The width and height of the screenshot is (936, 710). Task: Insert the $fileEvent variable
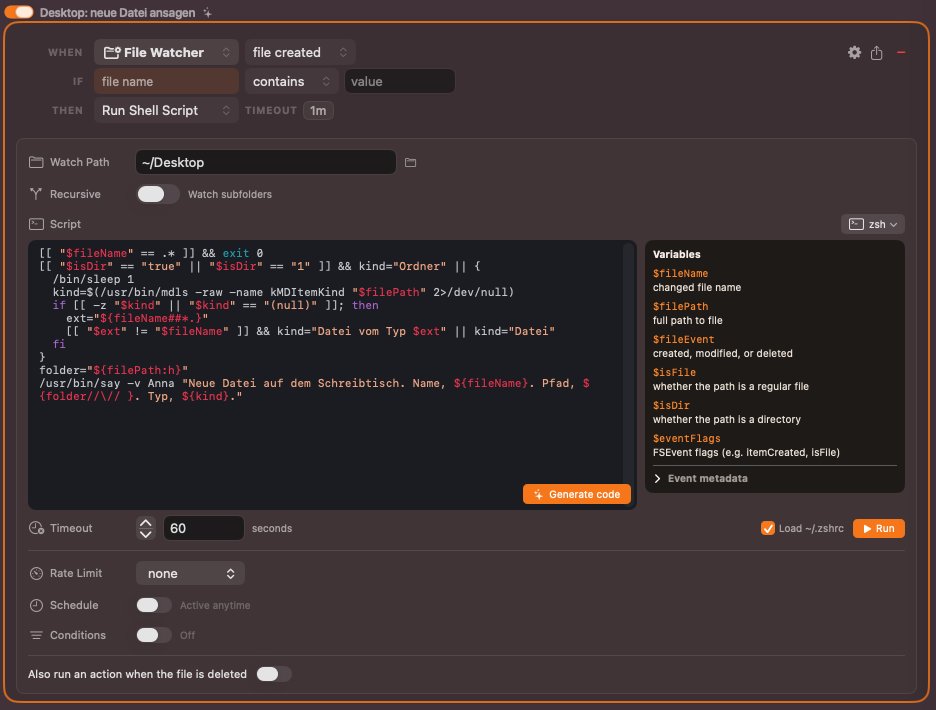(683, 339)
